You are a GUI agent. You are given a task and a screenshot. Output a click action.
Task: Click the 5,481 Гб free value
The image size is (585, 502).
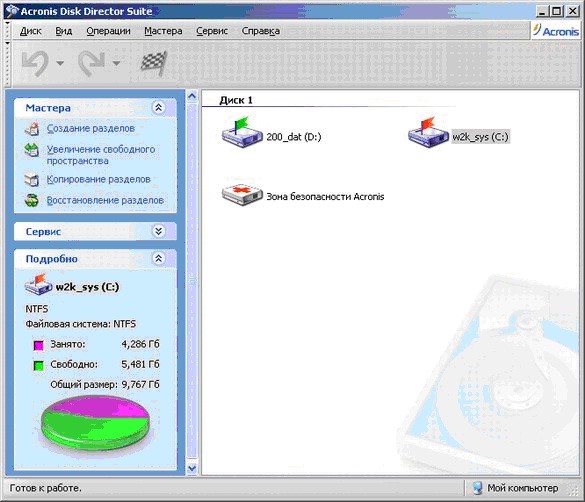tap(141, 364)
